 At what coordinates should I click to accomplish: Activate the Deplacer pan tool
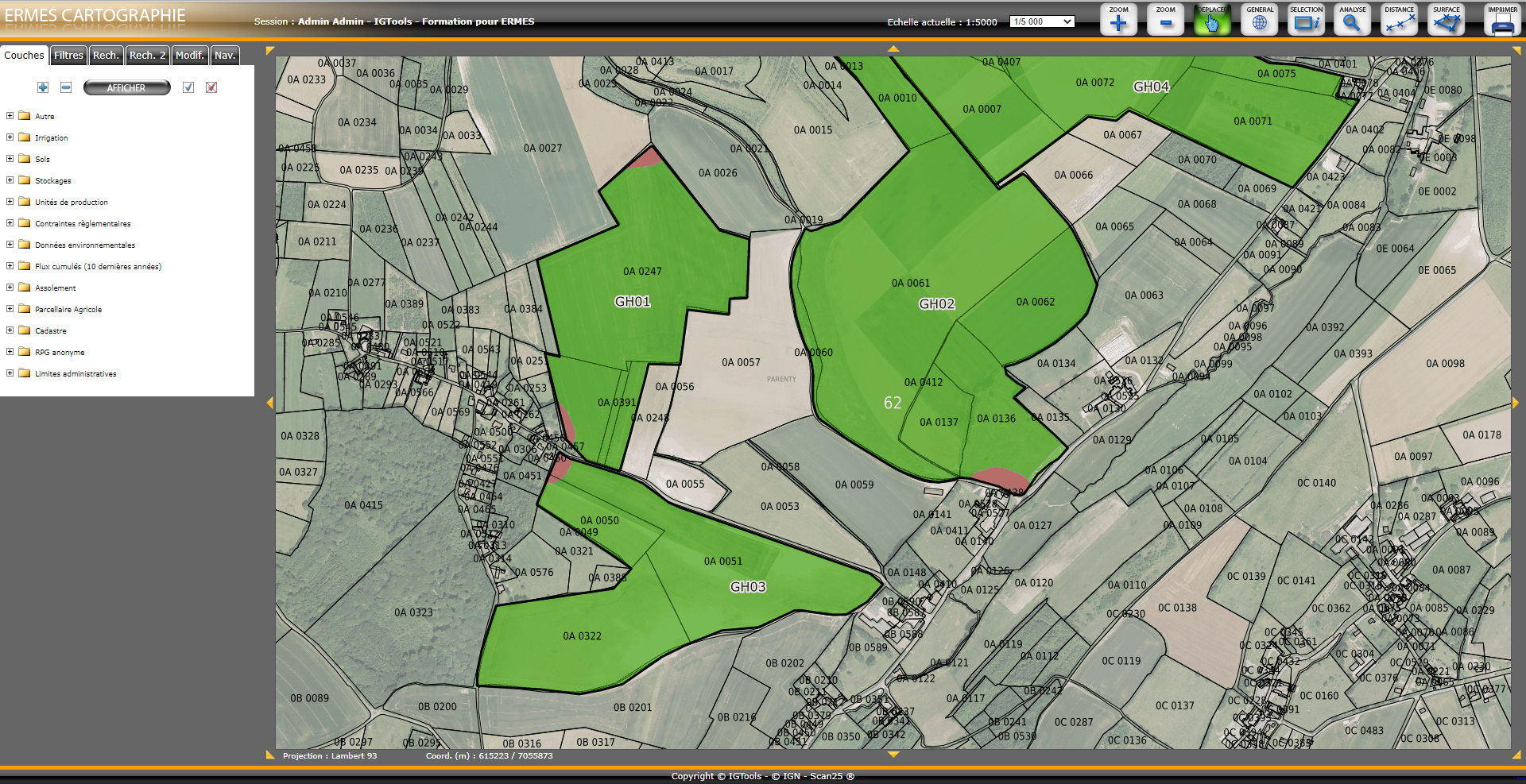click(x=1212, y=21)
